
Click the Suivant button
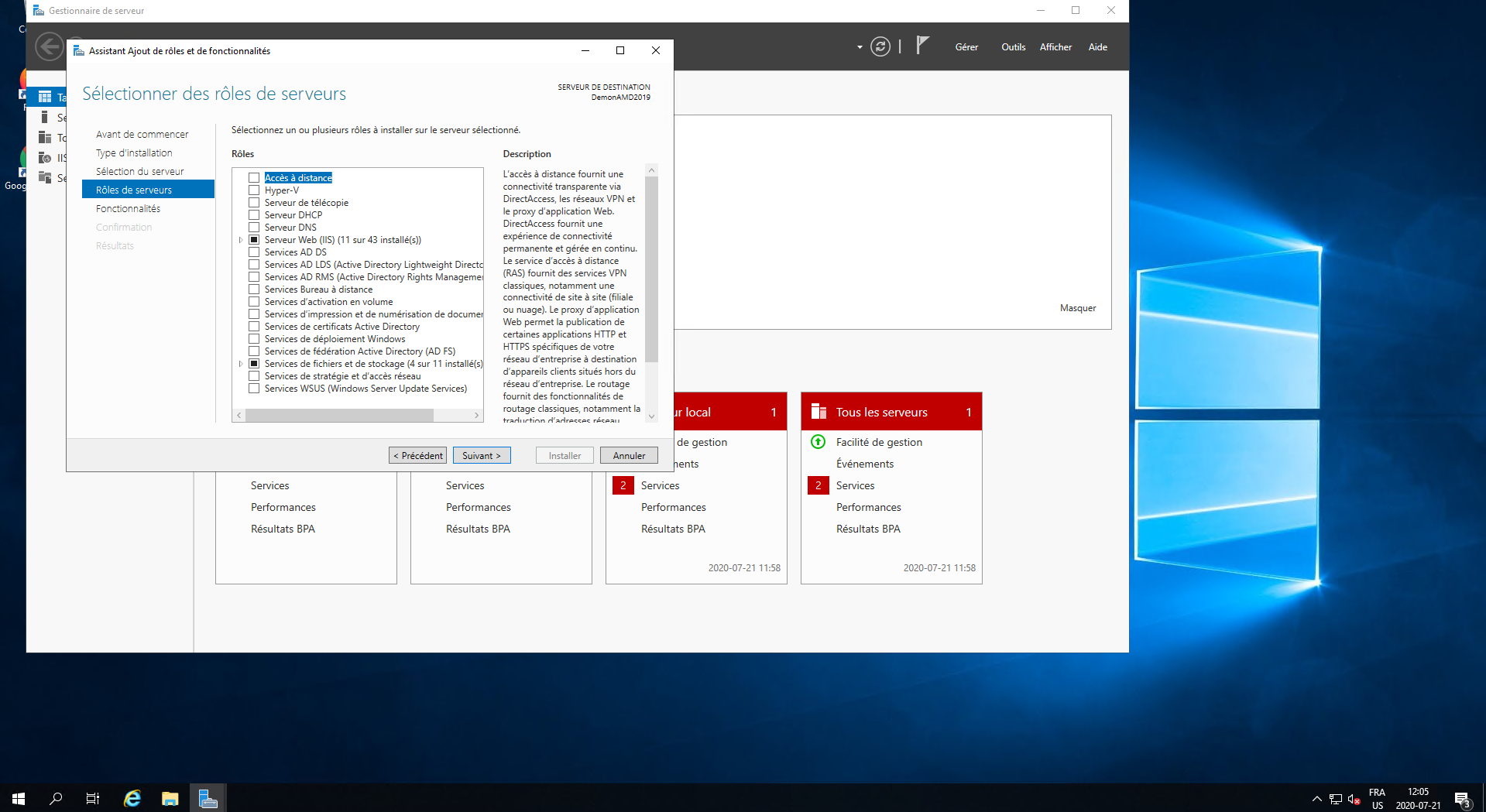coord(482,456)
